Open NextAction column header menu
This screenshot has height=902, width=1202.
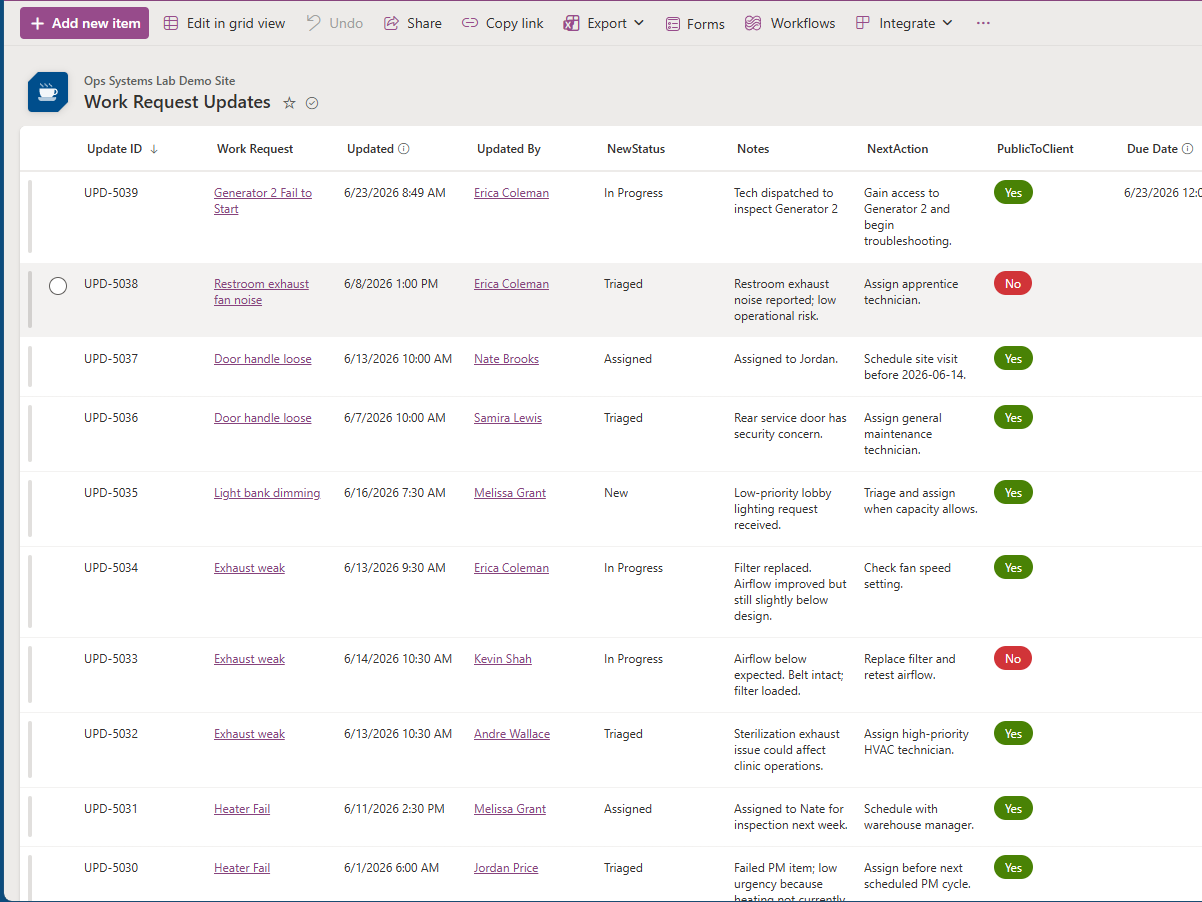pos(897,149)
